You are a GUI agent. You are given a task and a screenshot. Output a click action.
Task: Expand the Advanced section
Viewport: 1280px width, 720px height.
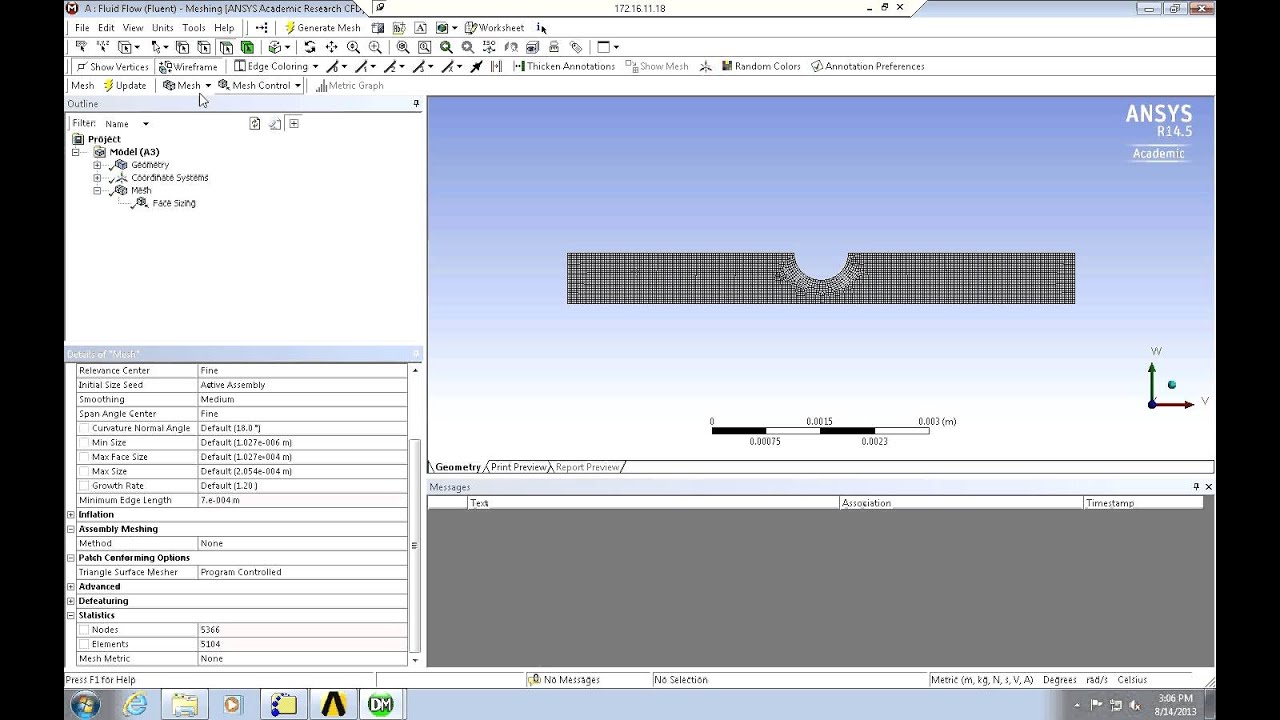[71, 587]
